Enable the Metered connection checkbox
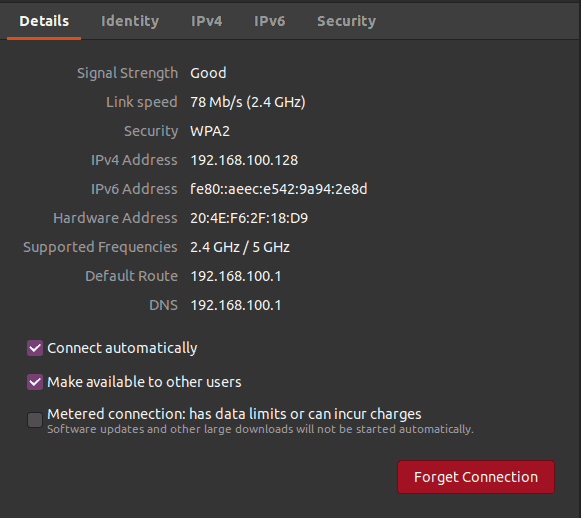Image resolution: width=581 pixels, height=518 pixels. tap(35, 420)
